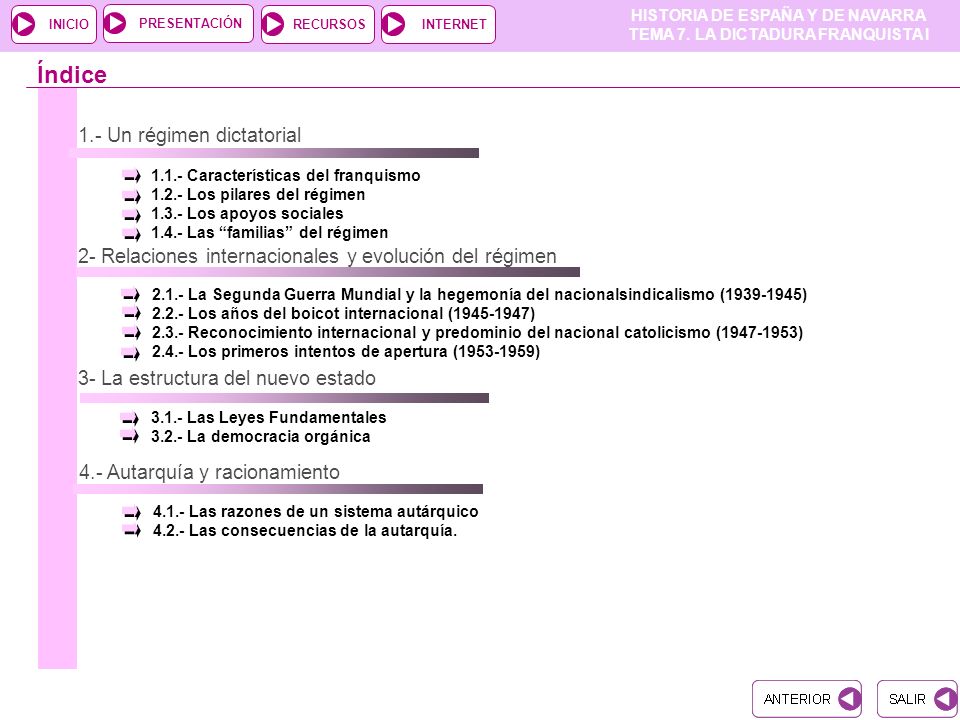This screenshot has height=720, width=960.
Task: Open 1.4.- Las "familias" del régimen
Action: tap(270, 233)
